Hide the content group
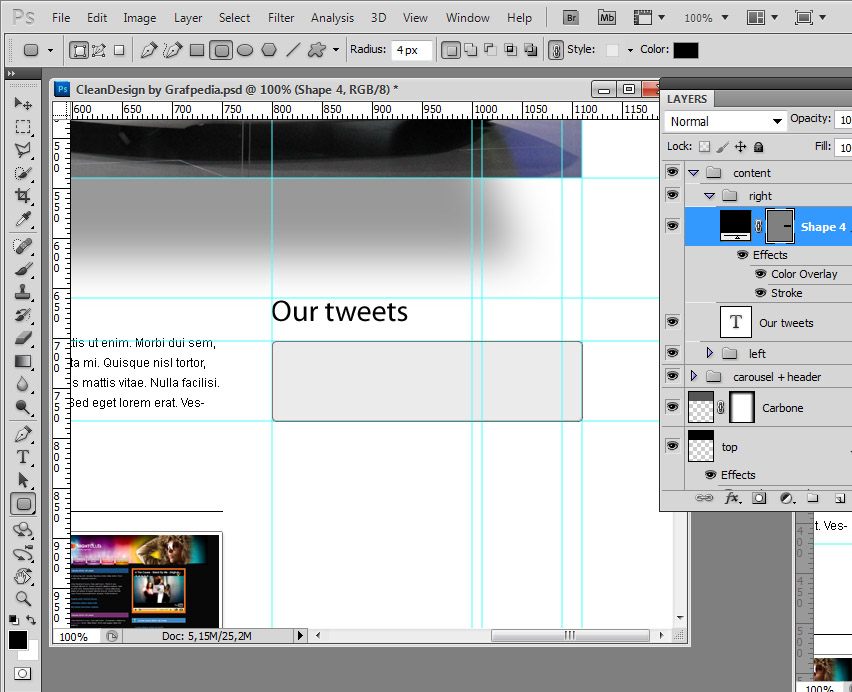 (673, 172)
